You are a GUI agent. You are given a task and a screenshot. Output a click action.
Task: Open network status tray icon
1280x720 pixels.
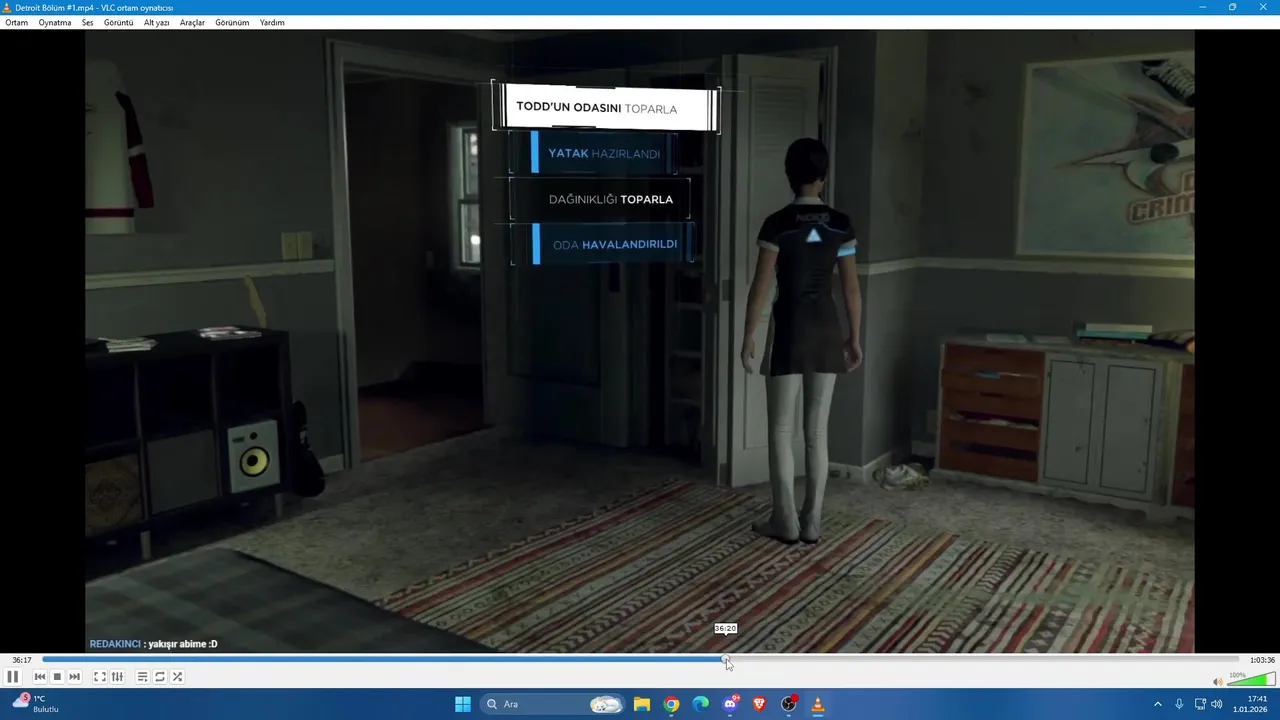click(1200, 704)
